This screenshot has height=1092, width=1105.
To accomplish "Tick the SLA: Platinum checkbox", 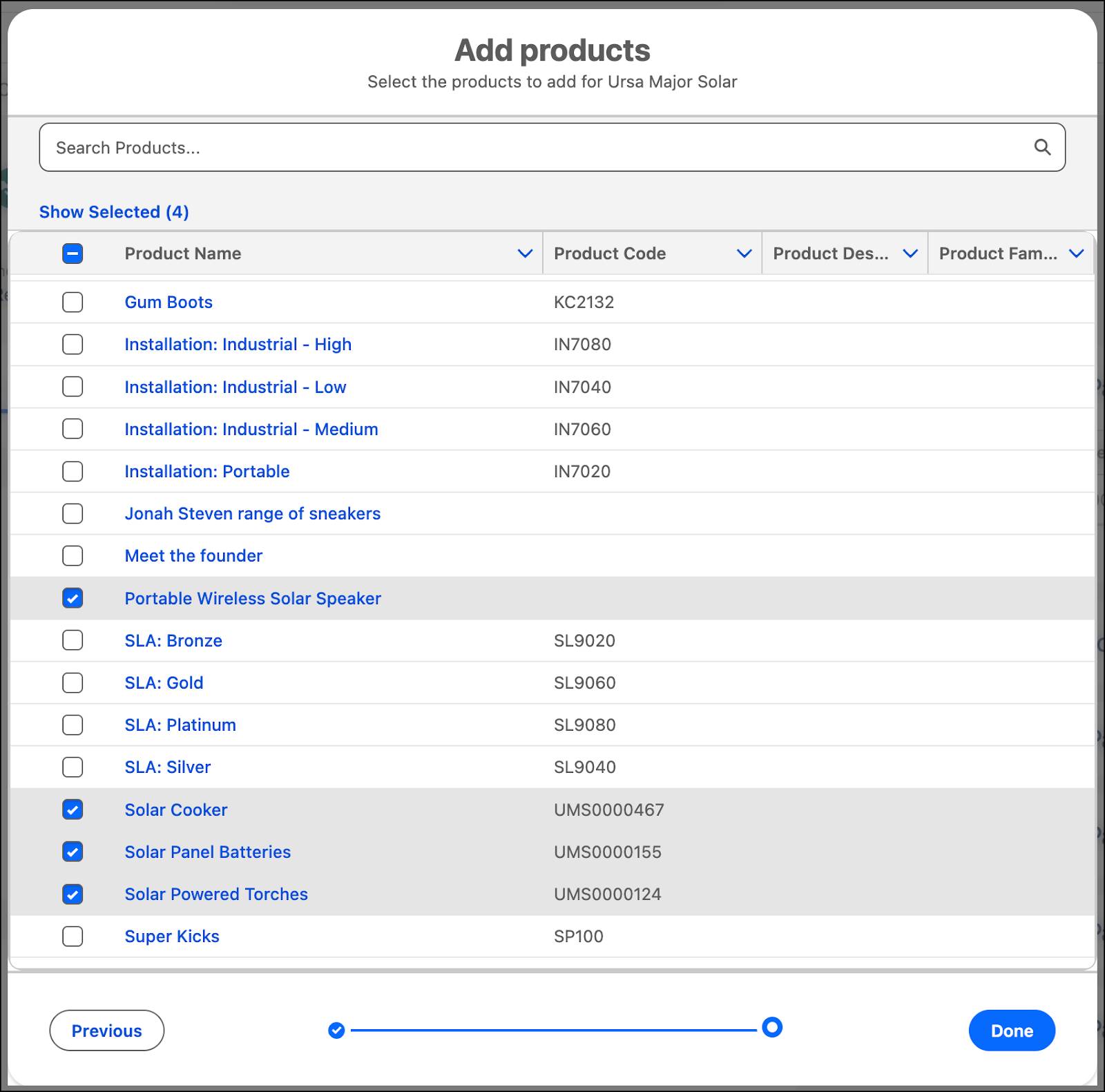I will [x=73, y=725].
